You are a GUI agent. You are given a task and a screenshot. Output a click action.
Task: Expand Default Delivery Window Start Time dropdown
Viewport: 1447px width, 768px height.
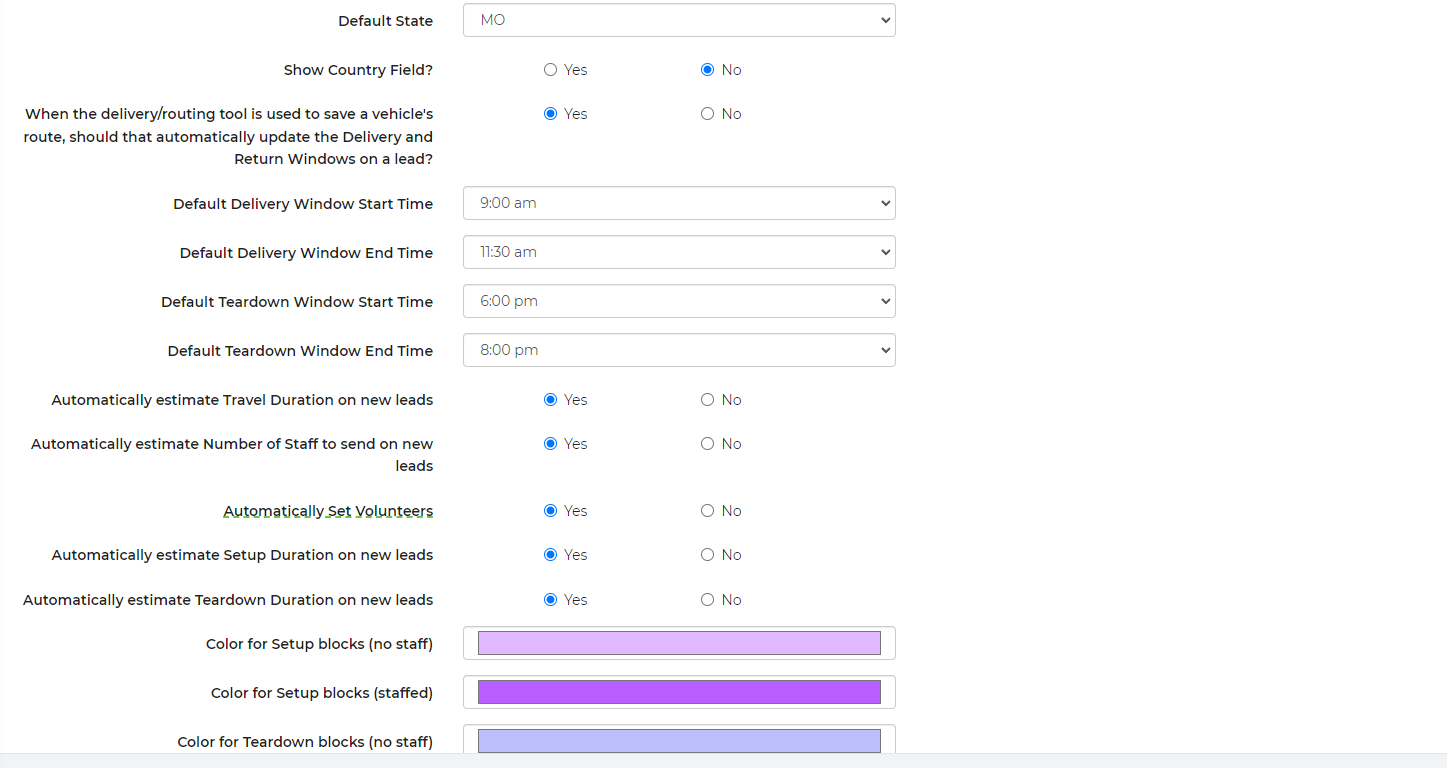(679, 203)
